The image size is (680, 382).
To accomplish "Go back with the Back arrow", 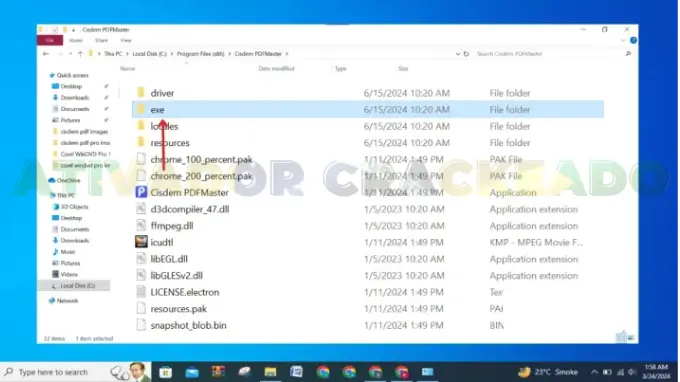I will 46,54.
